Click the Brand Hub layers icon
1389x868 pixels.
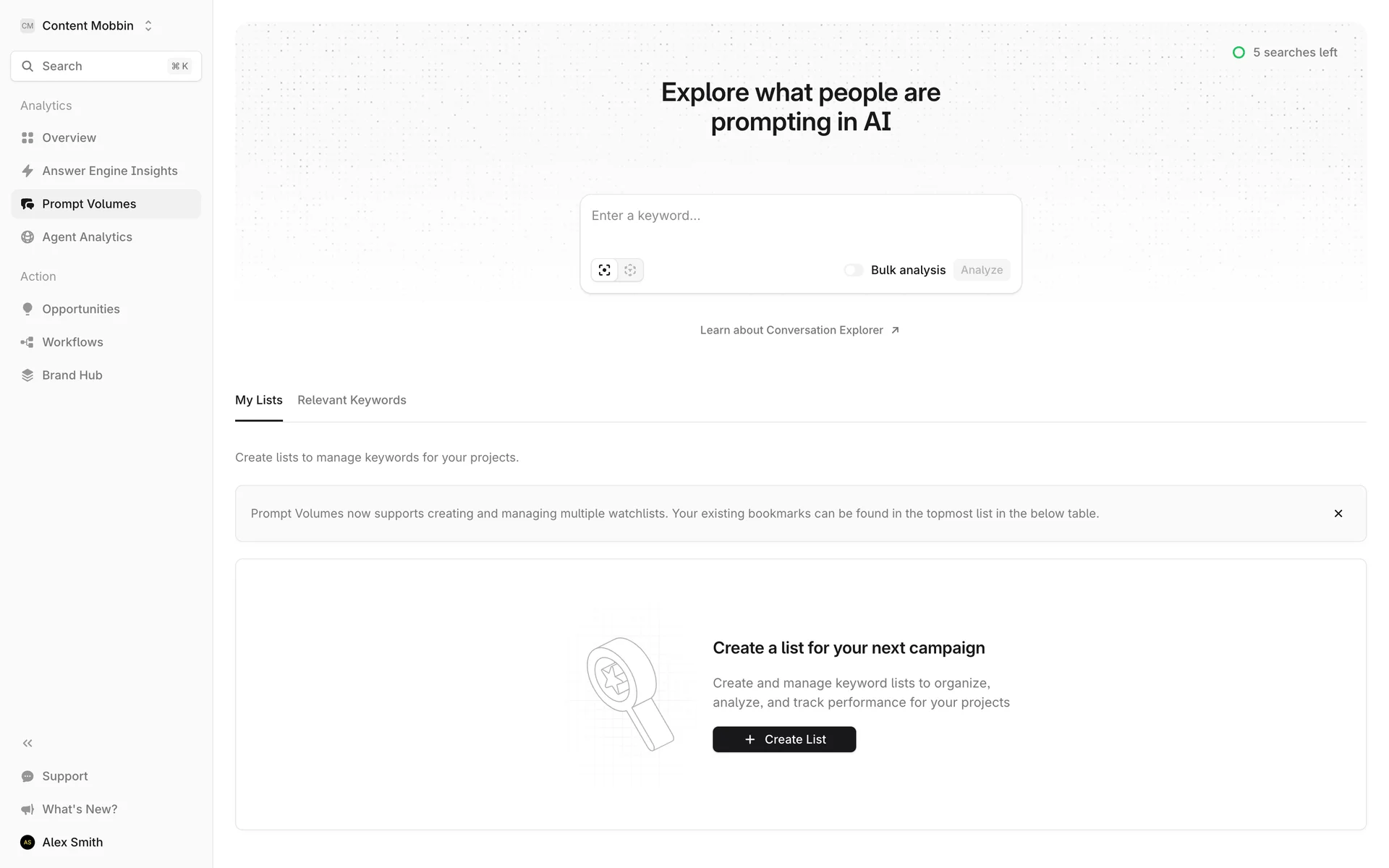coord(27,375)
